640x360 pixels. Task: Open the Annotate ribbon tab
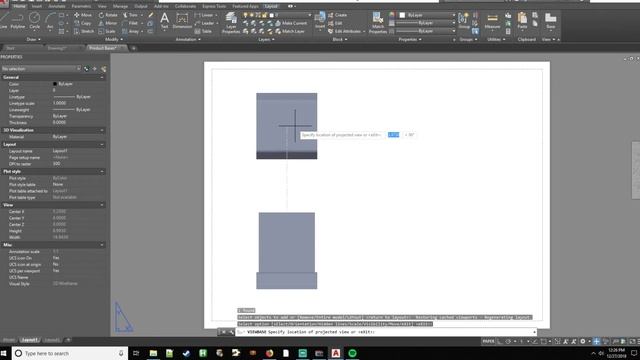coord(57,6)
